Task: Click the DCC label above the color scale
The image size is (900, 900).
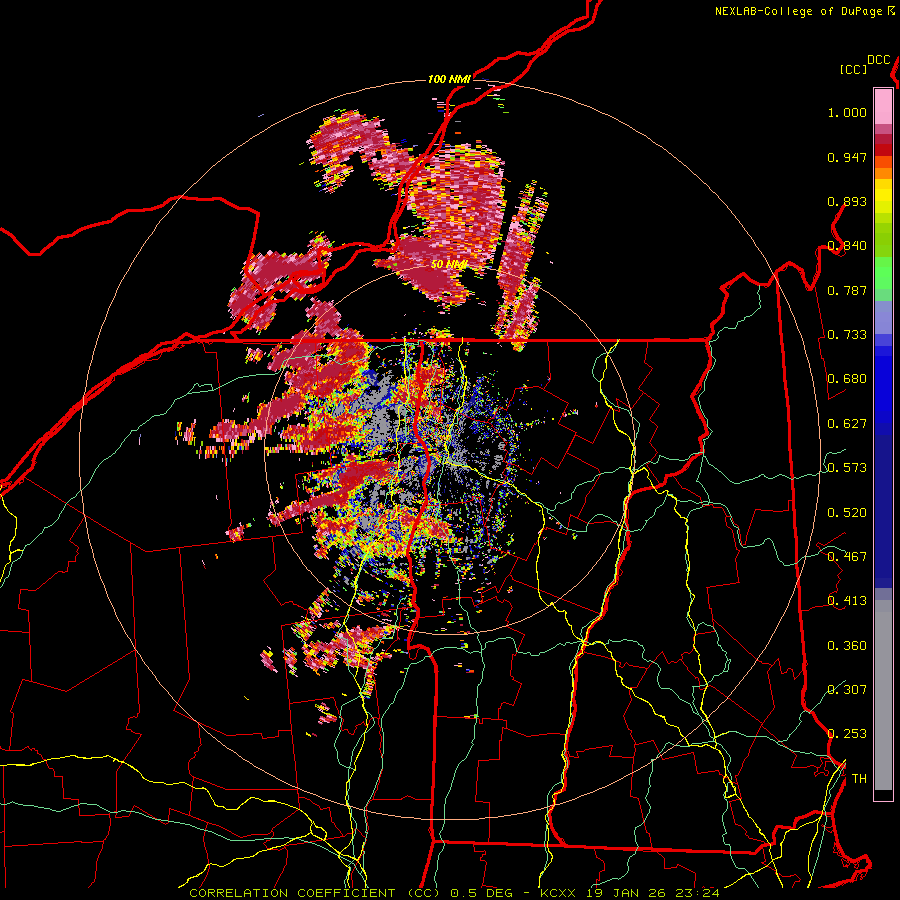Action: 879,60
